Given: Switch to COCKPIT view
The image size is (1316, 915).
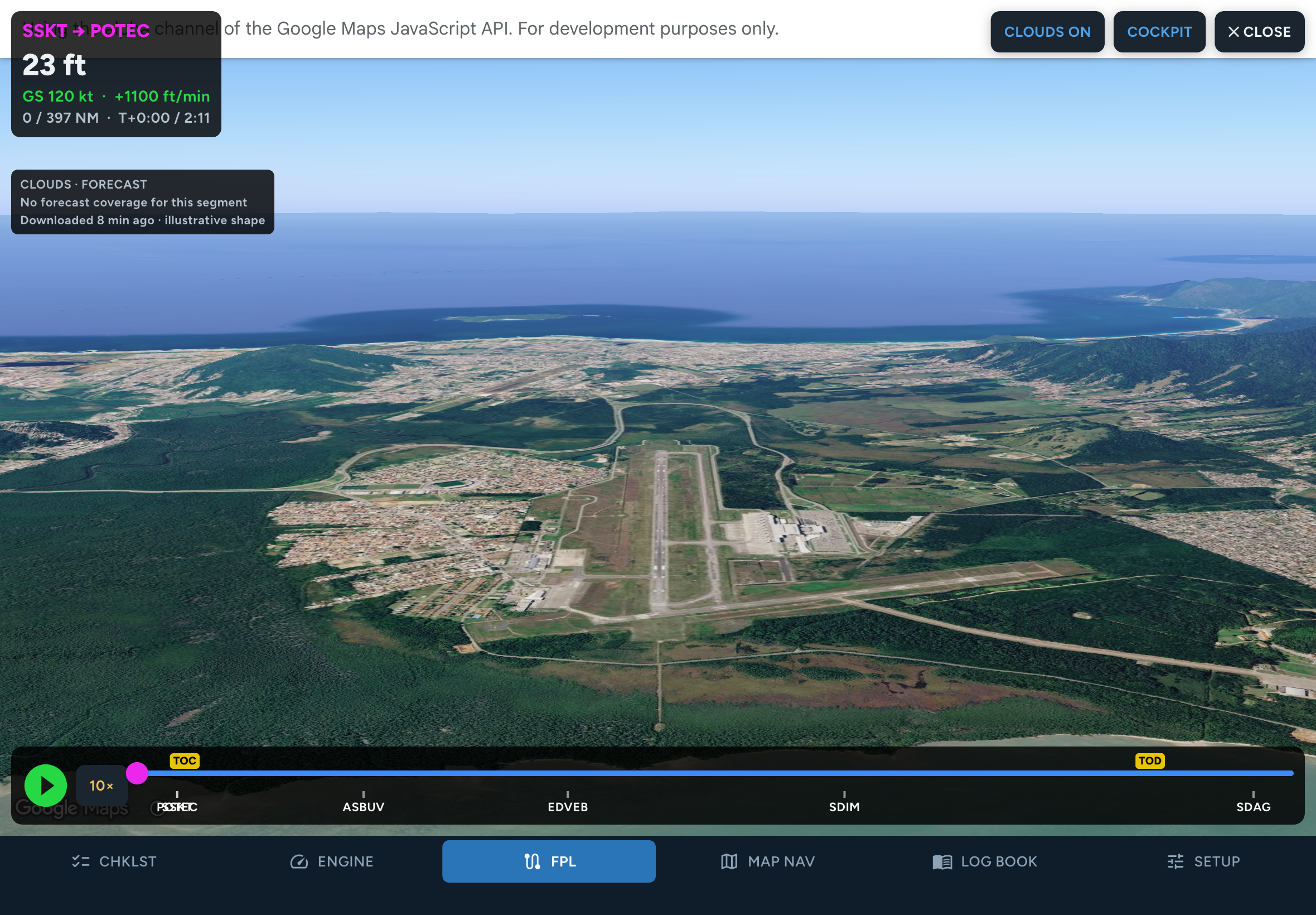Looking at the screenshot, I should tap(1160, 32).
